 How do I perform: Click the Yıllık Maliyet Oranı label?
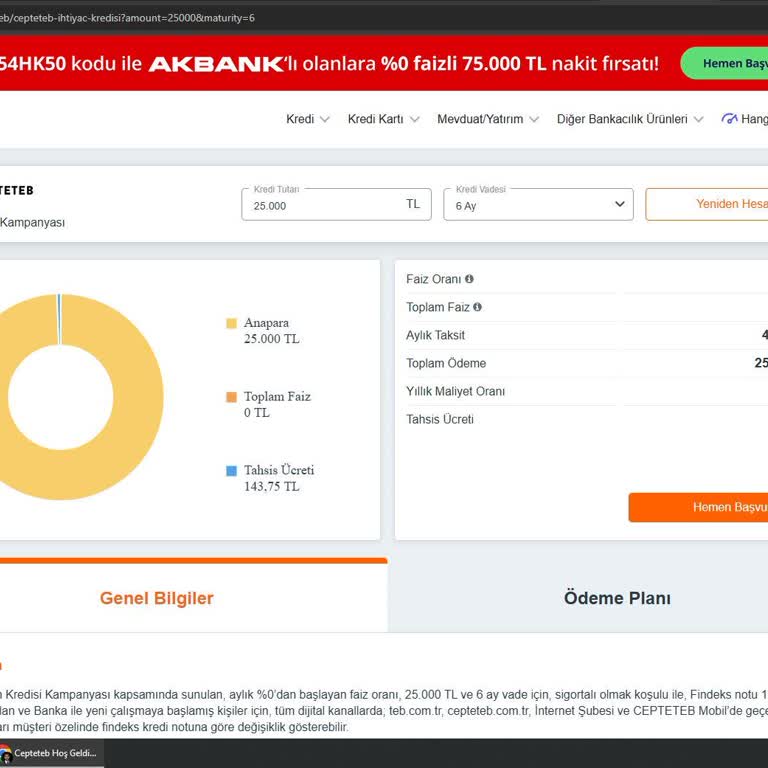click(x=455, y=391)
